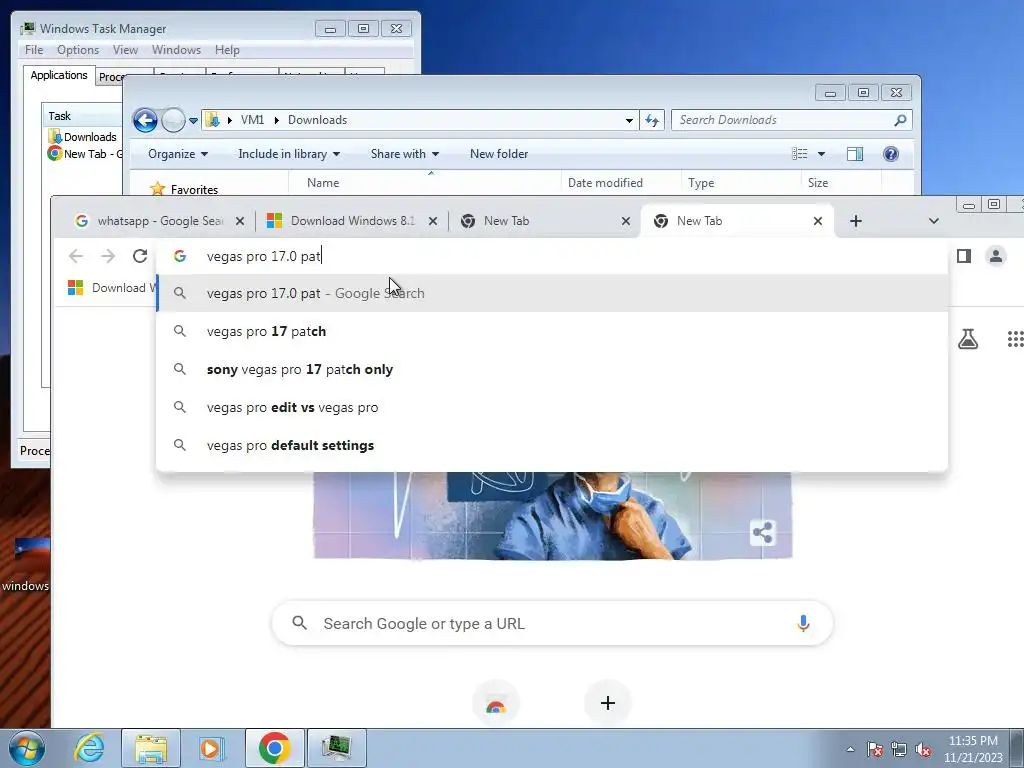Open Share with dropdown

pos(405,154)
